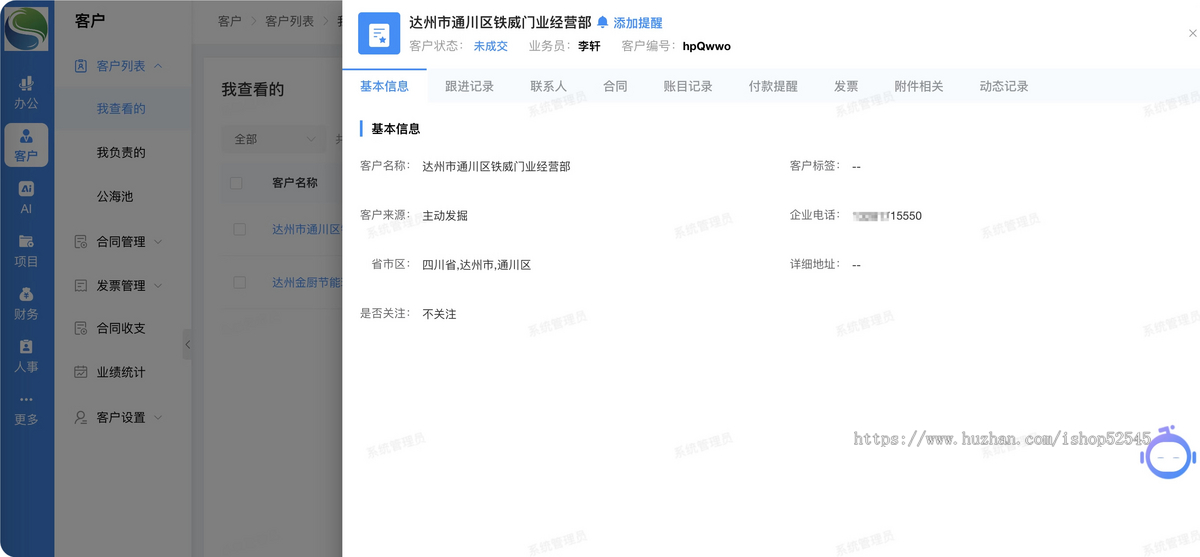Click the 客户设置 menu icon
1200x557 pixels.
82,417
